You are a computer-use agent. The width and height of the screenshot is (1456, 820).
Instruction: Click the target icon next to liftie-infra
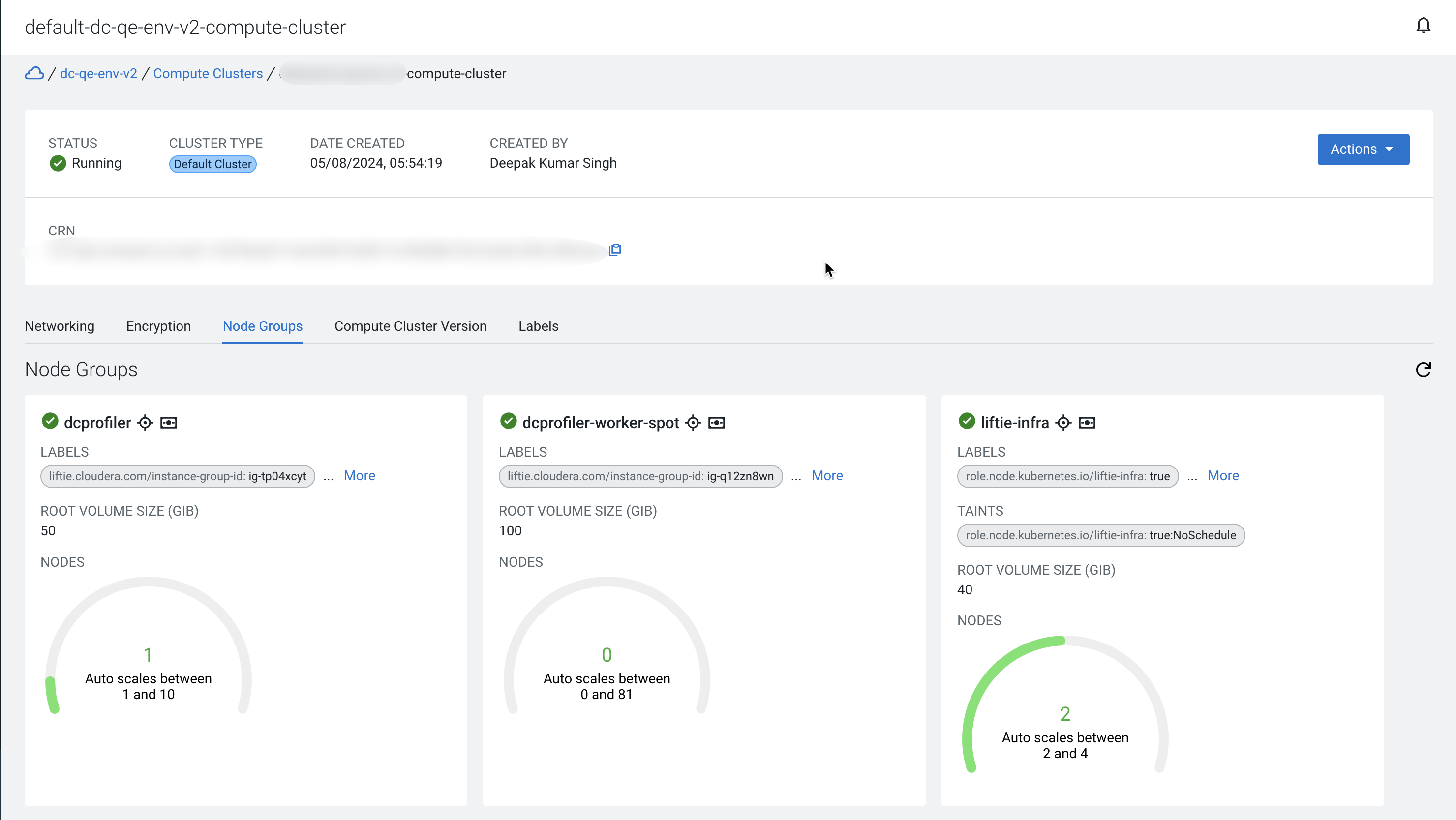[1063, 422]
